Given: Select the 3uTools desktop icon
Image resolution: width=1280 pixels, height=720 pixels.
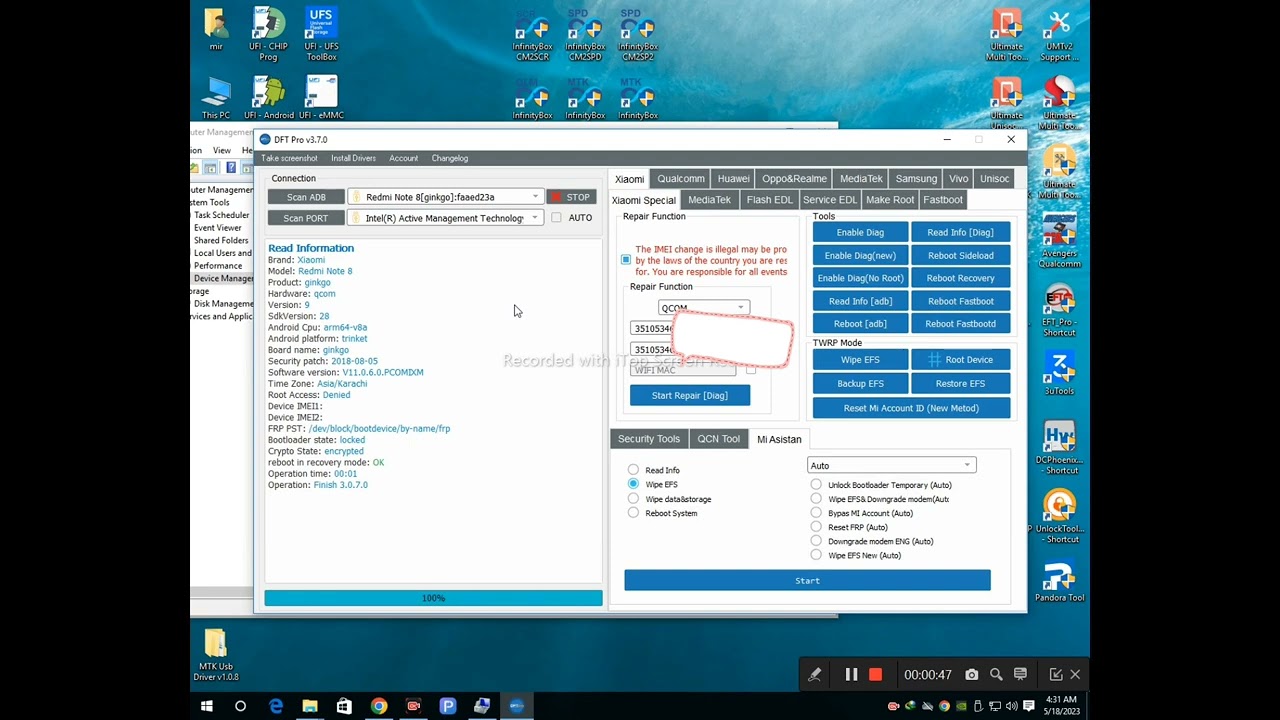Looking at the screenshot, I should point(1059,373).
